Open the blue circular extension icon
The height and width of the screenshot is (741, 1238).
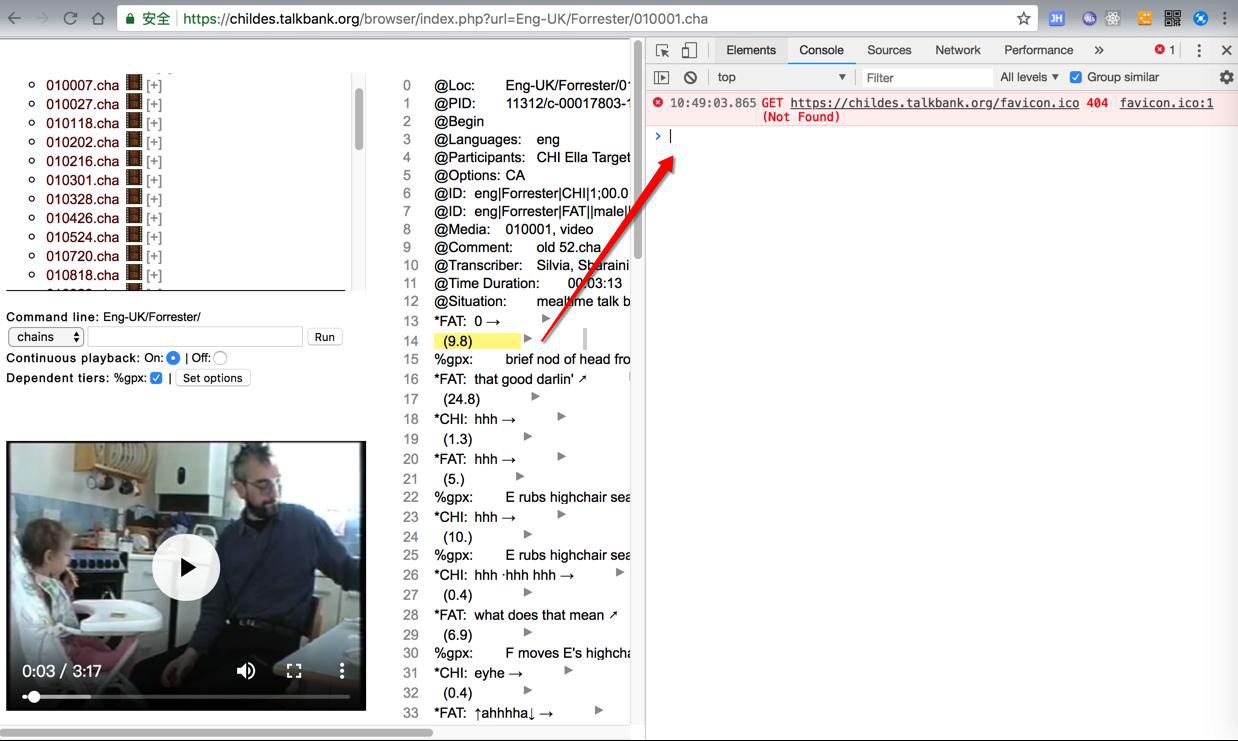click(x=1200, y=18)
